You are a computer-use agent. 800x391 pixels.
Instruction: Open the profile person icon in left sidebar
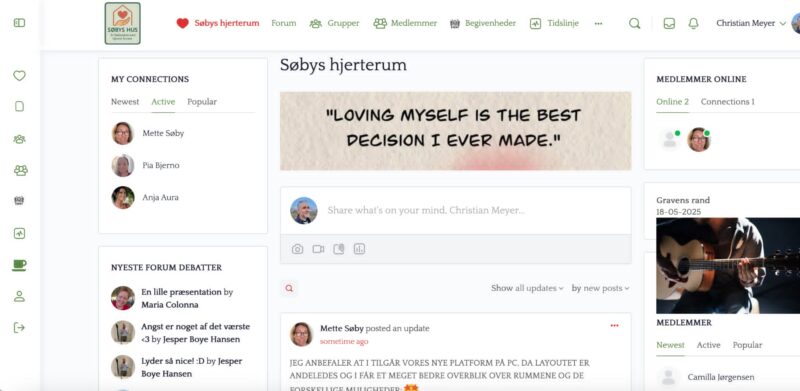(x=19, y=296)
